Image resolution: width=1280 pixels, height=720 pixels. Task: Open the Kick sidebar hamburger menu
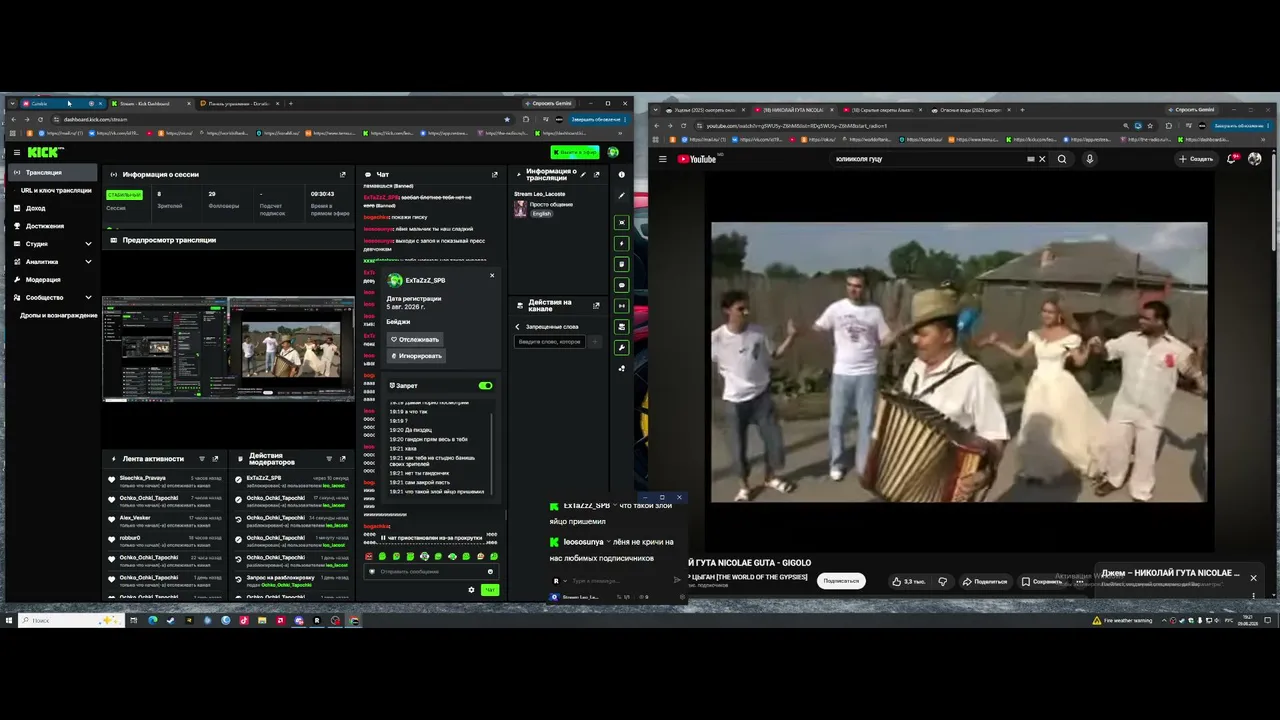point(17,152)
